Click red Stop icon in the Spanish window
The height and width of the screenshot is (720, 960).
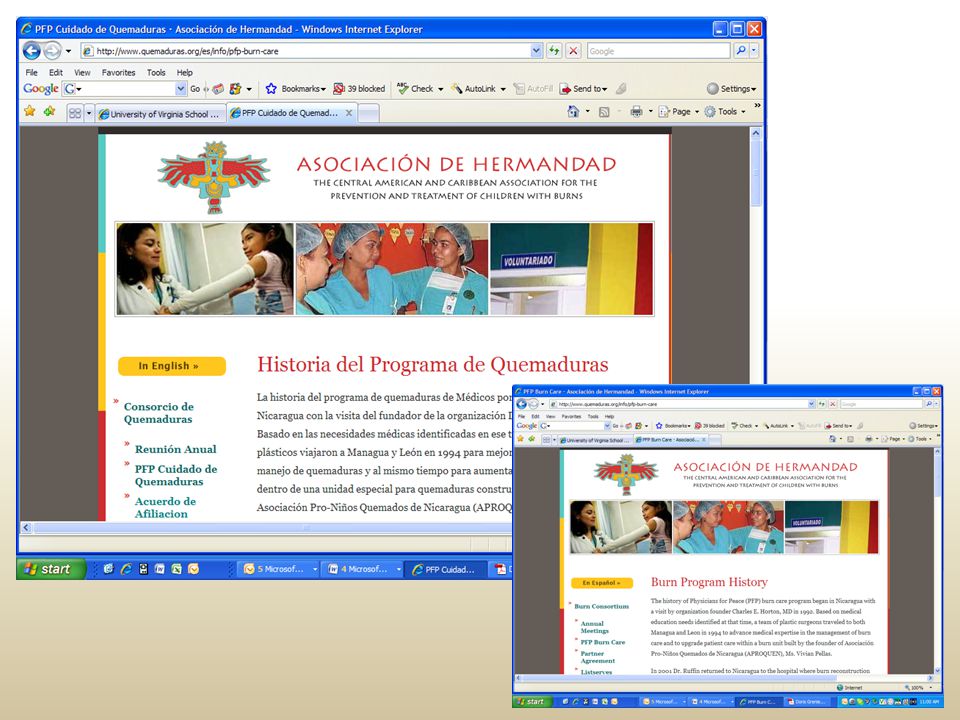573,51
